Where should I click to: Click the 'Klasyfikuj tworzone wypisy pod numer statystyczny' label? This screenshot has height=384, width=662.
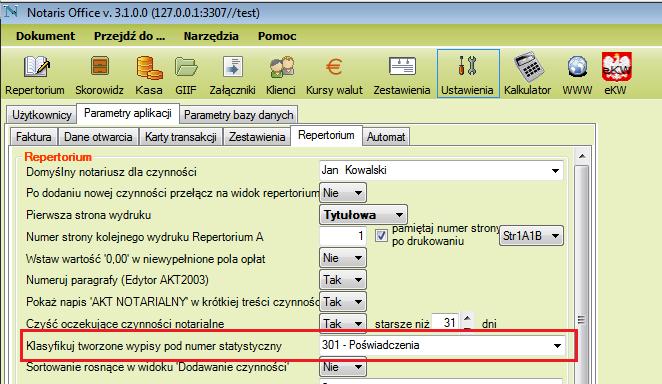(154, 346)
